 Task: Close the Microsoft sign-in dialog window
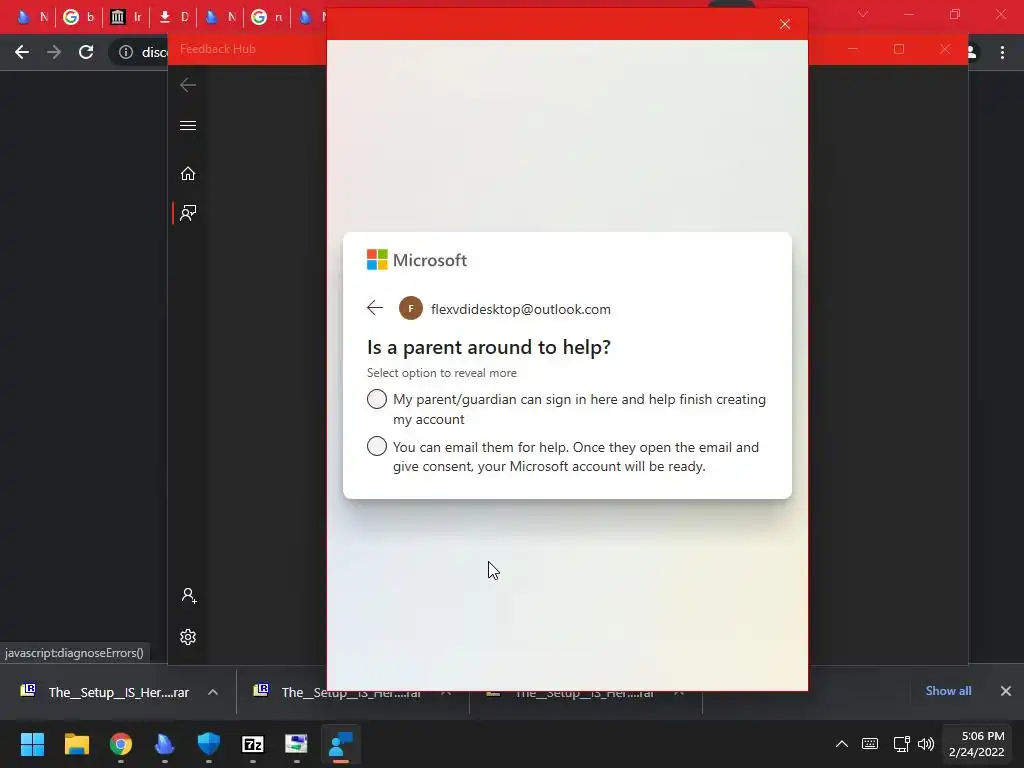785,24
